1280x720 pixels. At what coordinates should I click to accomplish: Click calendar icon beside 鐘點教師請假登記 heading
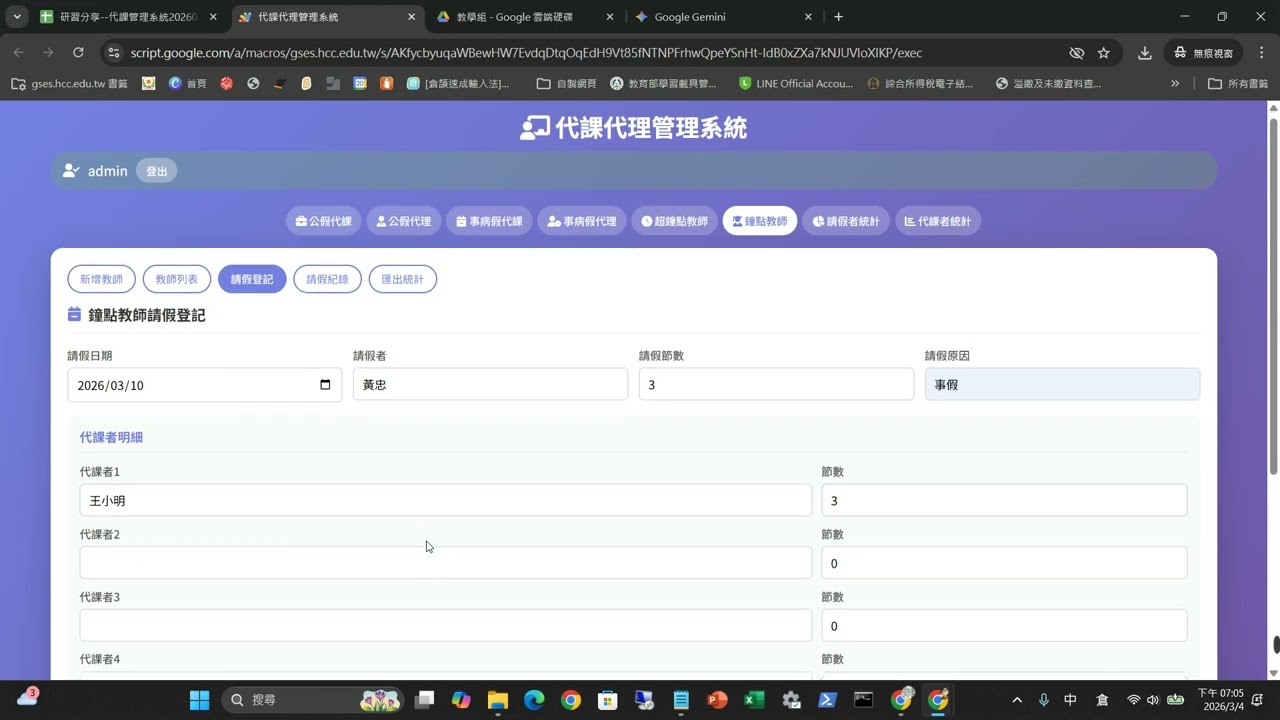pyautogui.click(x=74, y=314)
